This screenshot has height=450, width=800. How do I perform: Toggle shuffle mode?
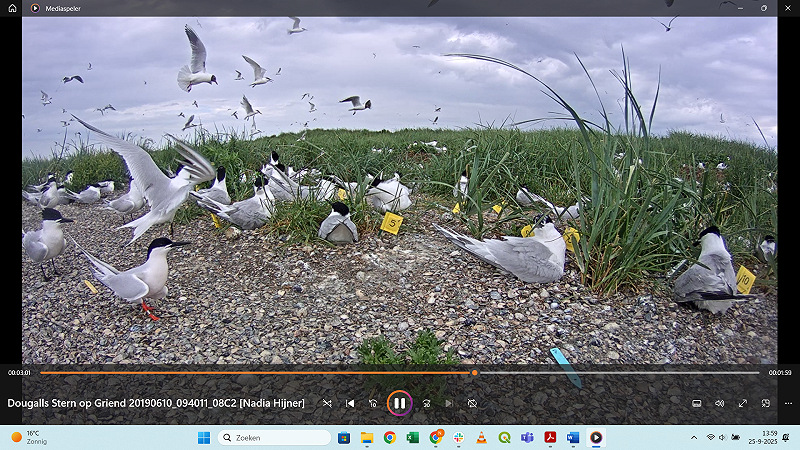click(327, 403)
